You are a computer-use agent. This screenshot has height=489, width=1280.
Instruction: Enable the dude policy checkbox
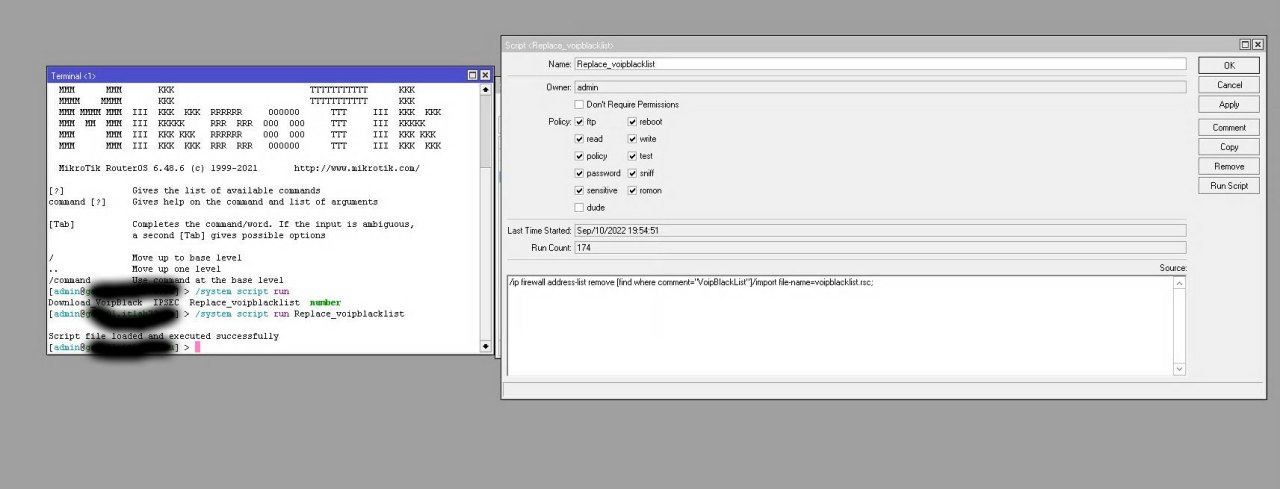click(x=579, y=207)
